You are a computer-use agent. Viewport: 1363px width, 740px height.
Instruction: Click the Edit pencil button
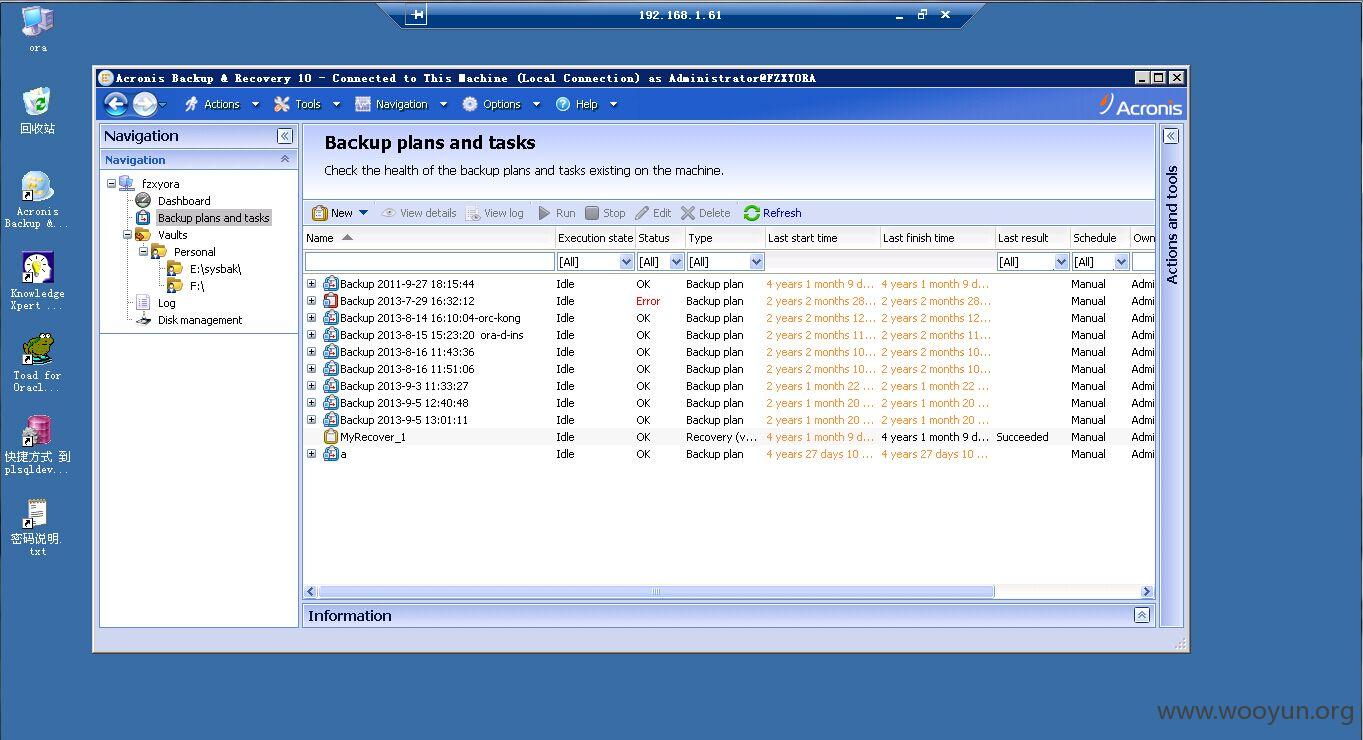click(x=653, y=213)
